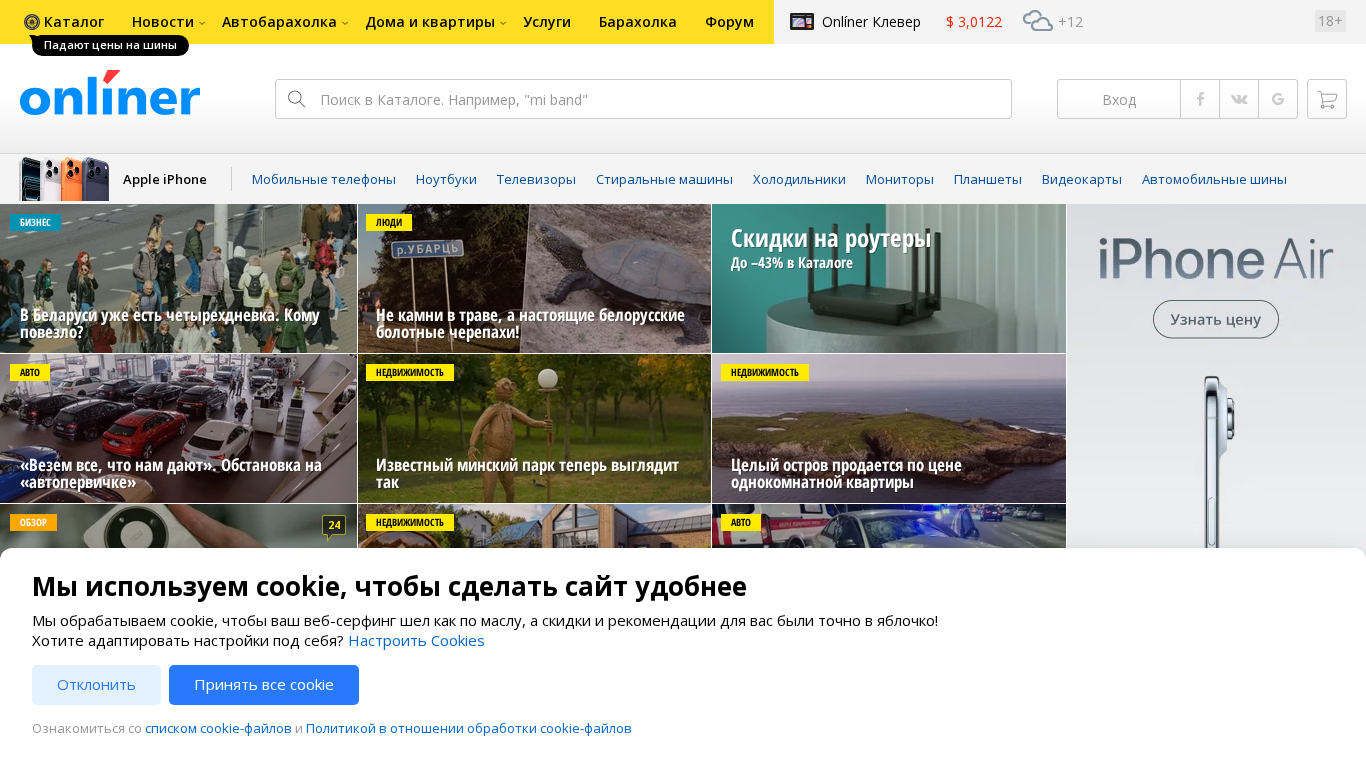Open the Belarusian swamp turtles article
1366x768 pixels.
(x=534, y=279)
